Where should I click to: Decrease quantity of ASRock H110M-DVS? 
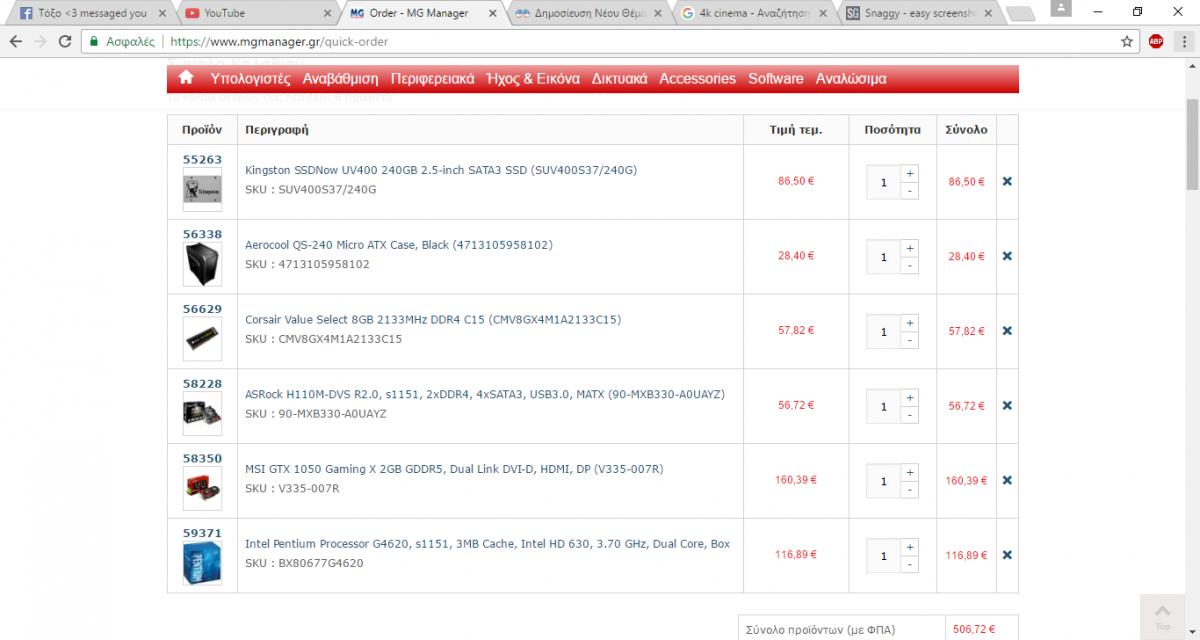pos(909,416)
